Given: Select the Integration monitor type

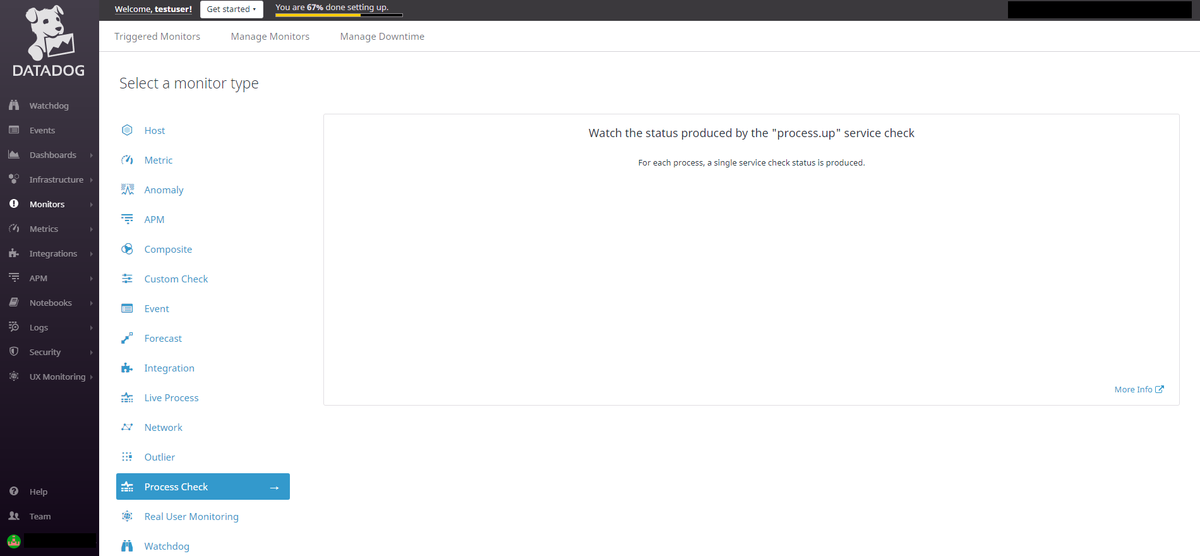Looking at the screenshot, I should click(x=169, y=368).
